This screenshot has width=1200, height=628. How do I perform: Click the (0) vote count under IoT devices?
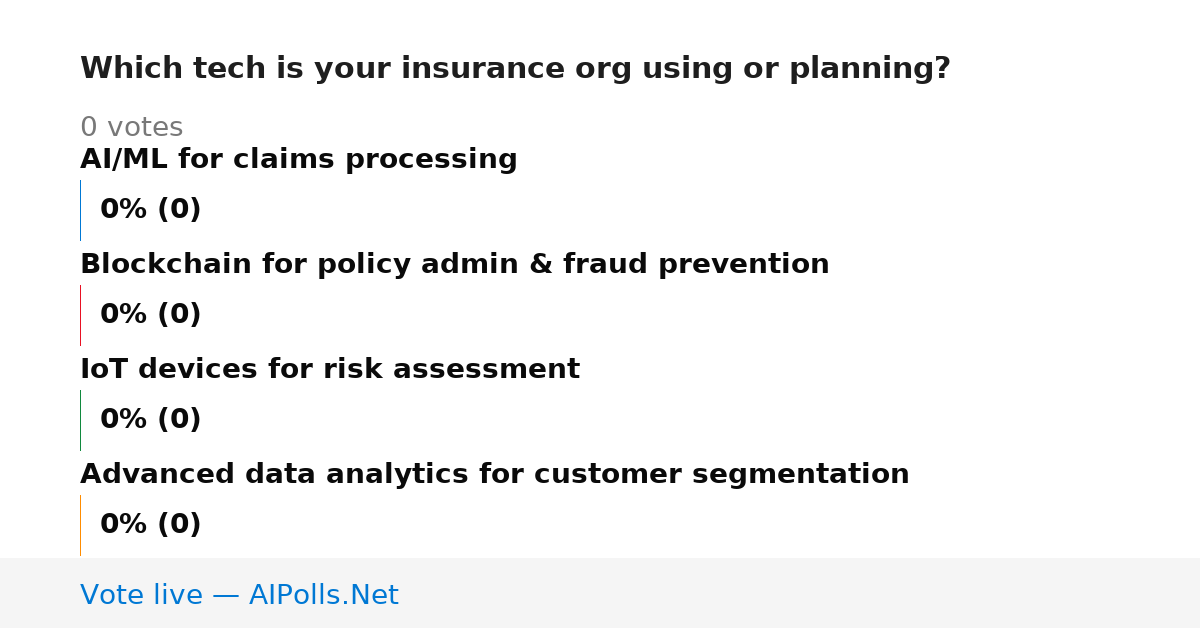179,420
